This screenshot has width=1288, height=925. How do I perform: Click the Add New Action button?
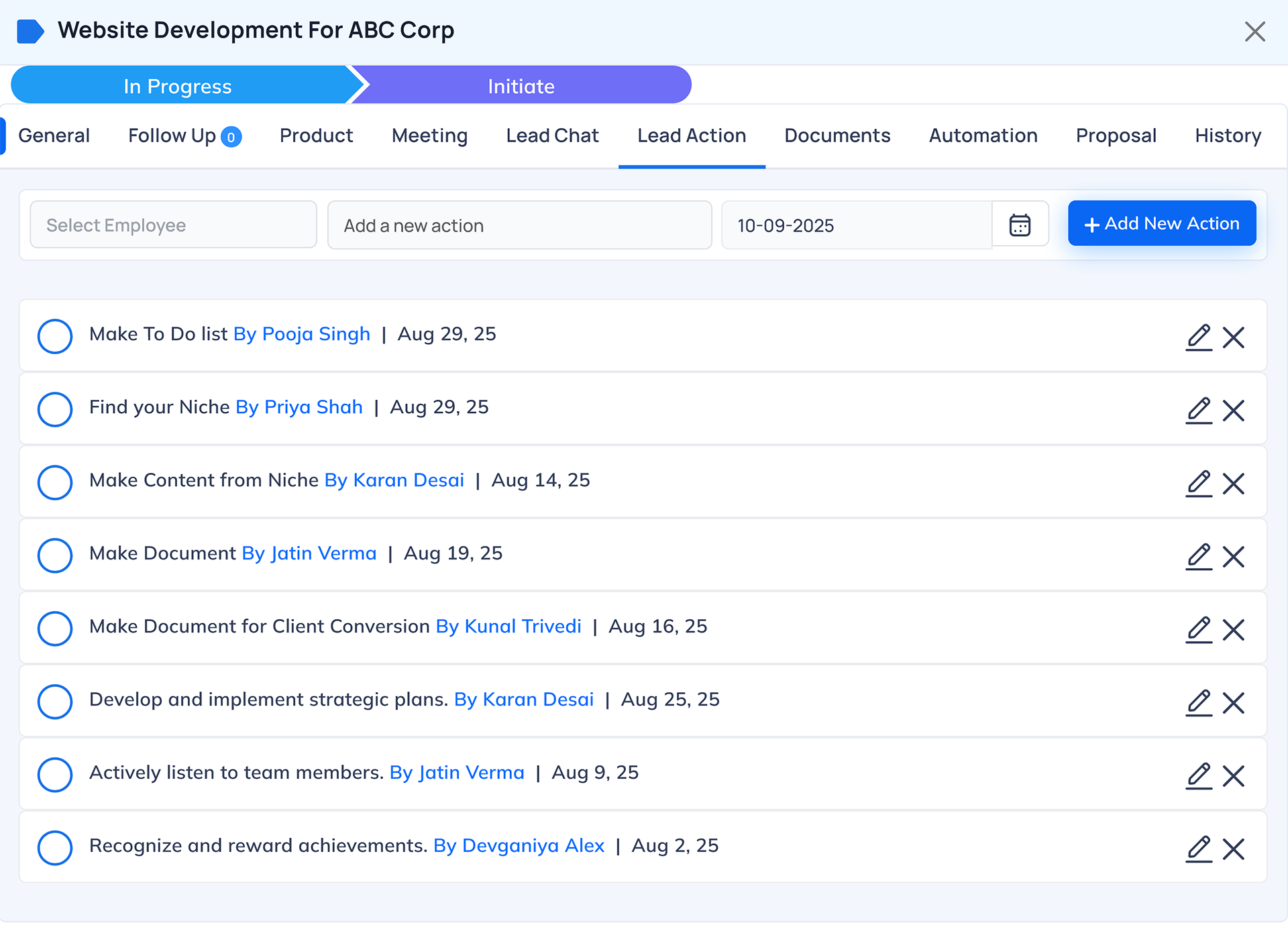[x=1161, y=223]
